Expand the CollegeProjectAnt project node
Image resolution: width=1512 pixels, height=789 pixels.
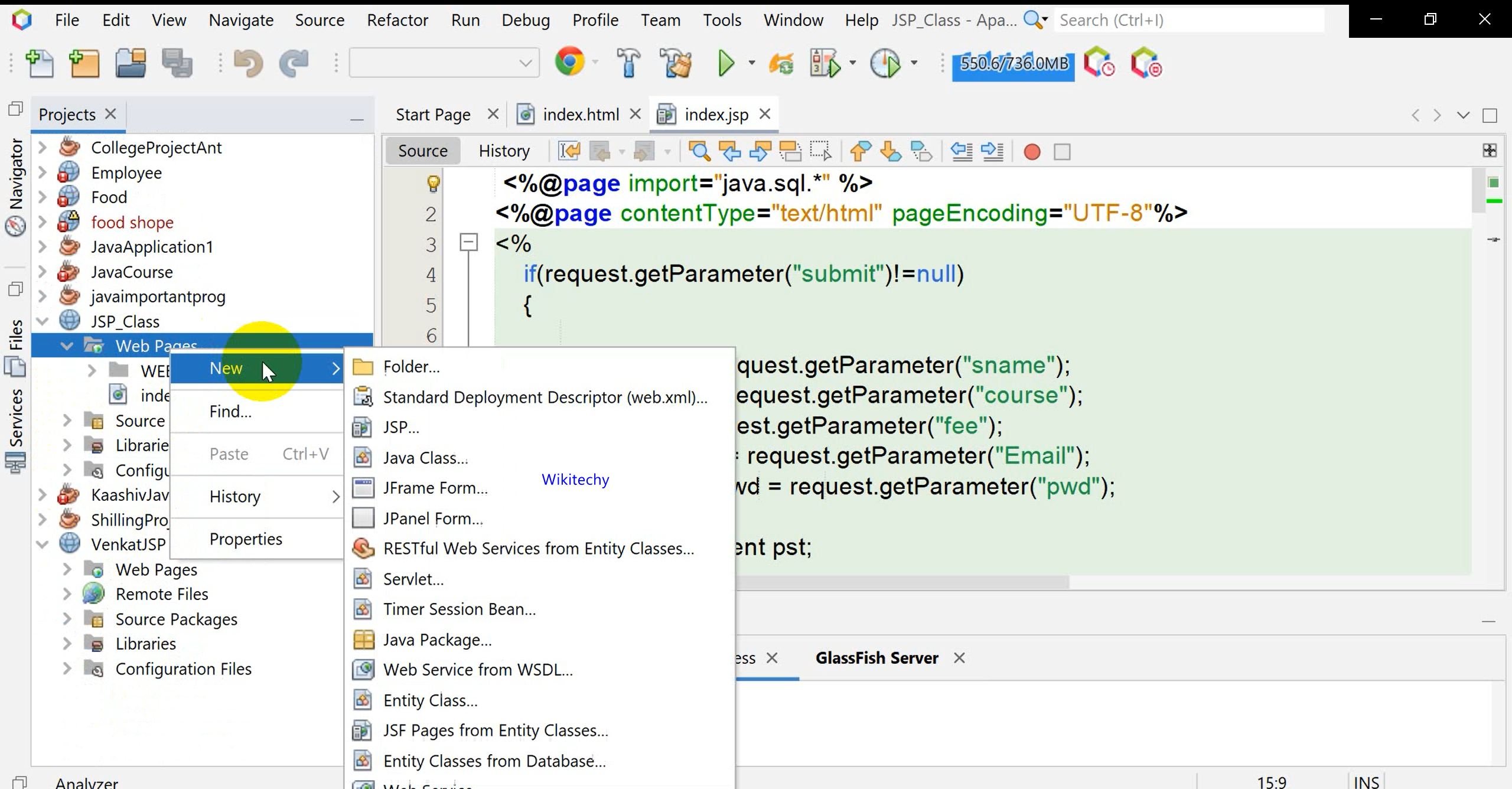(x=42, y=147)
